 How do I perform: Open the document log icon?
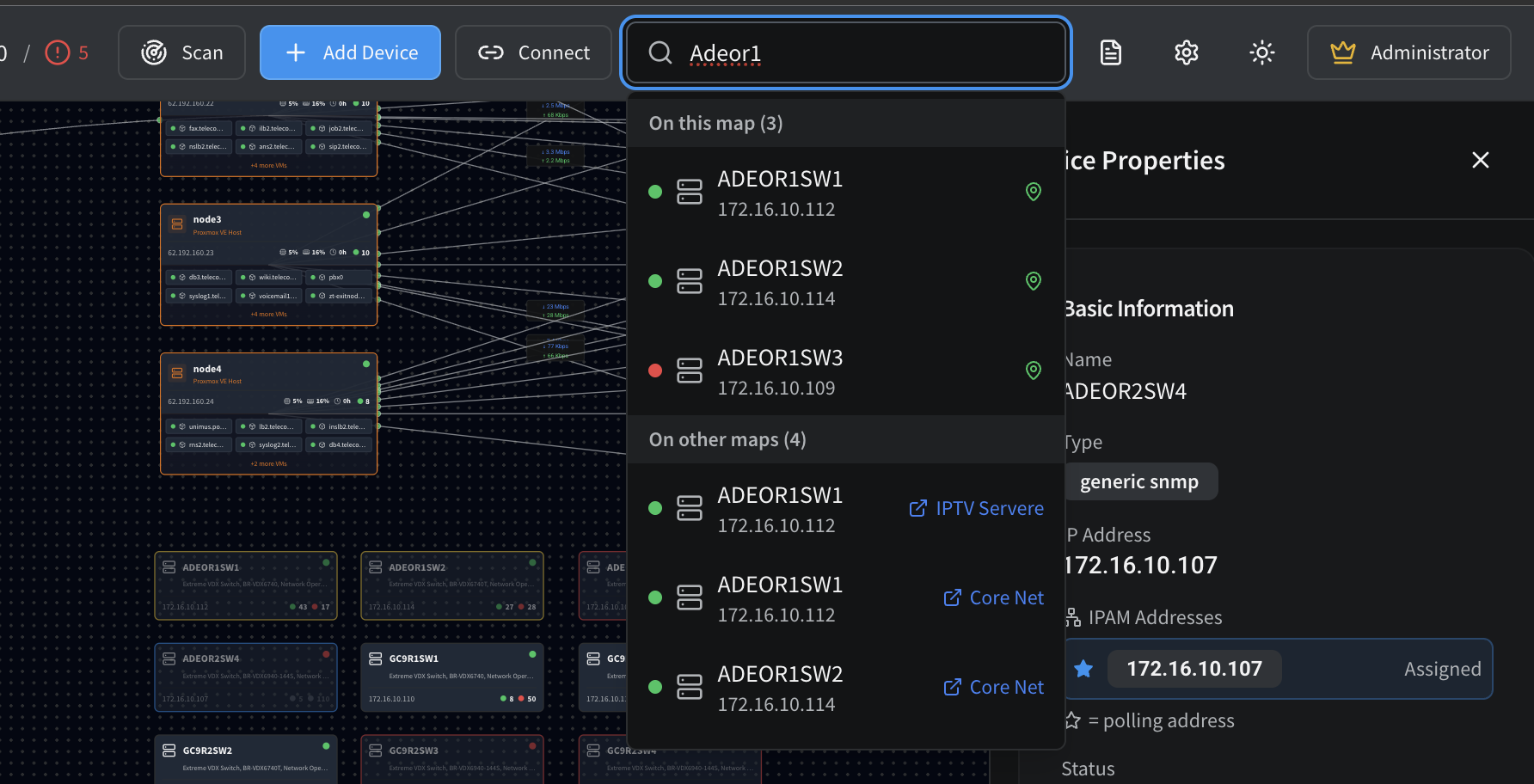coord(1110,52)
